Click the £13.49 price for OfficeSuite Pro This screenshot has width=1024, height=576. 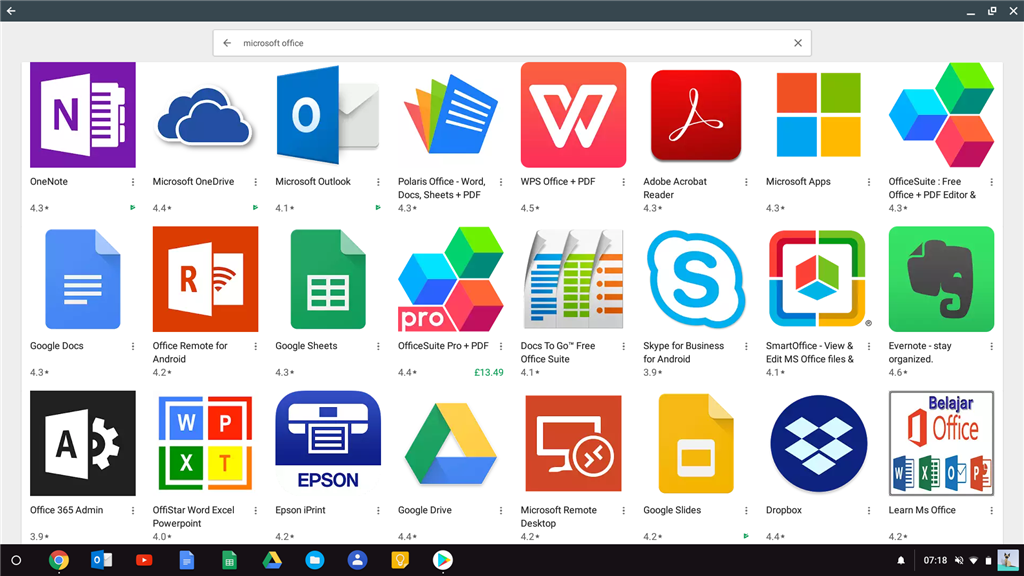tap(488, 372)
